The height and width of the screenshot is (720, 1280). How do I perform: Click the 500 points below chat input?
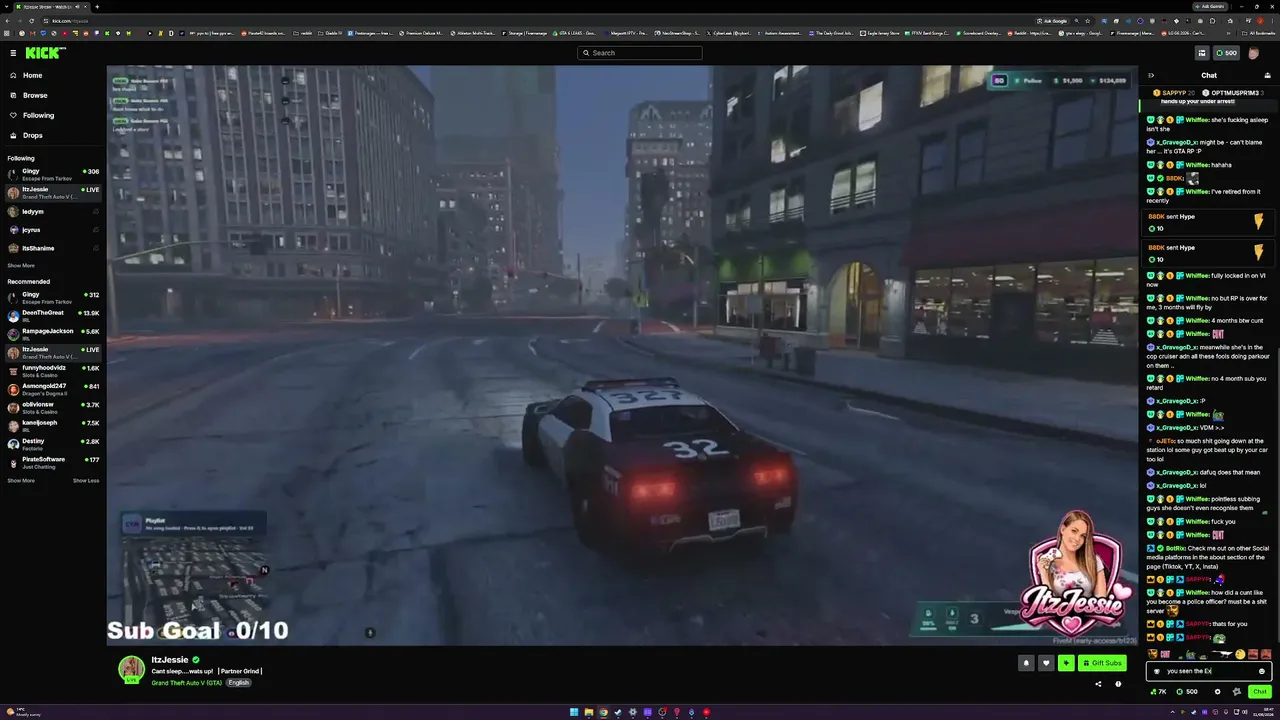[x=1188, y=691]
